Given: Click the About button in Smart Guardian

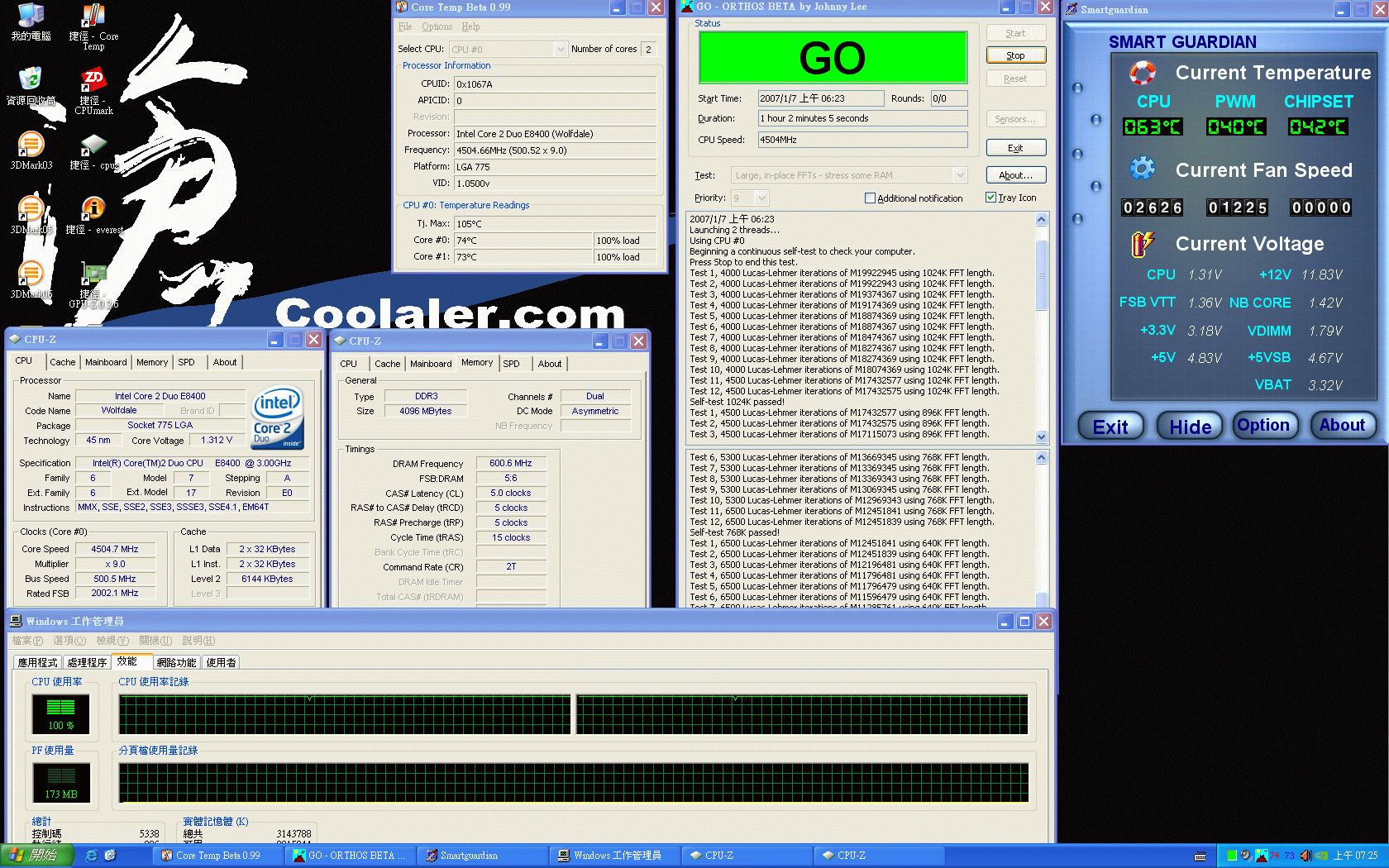Looking at the screenshot, I should tap(1342, 425).
